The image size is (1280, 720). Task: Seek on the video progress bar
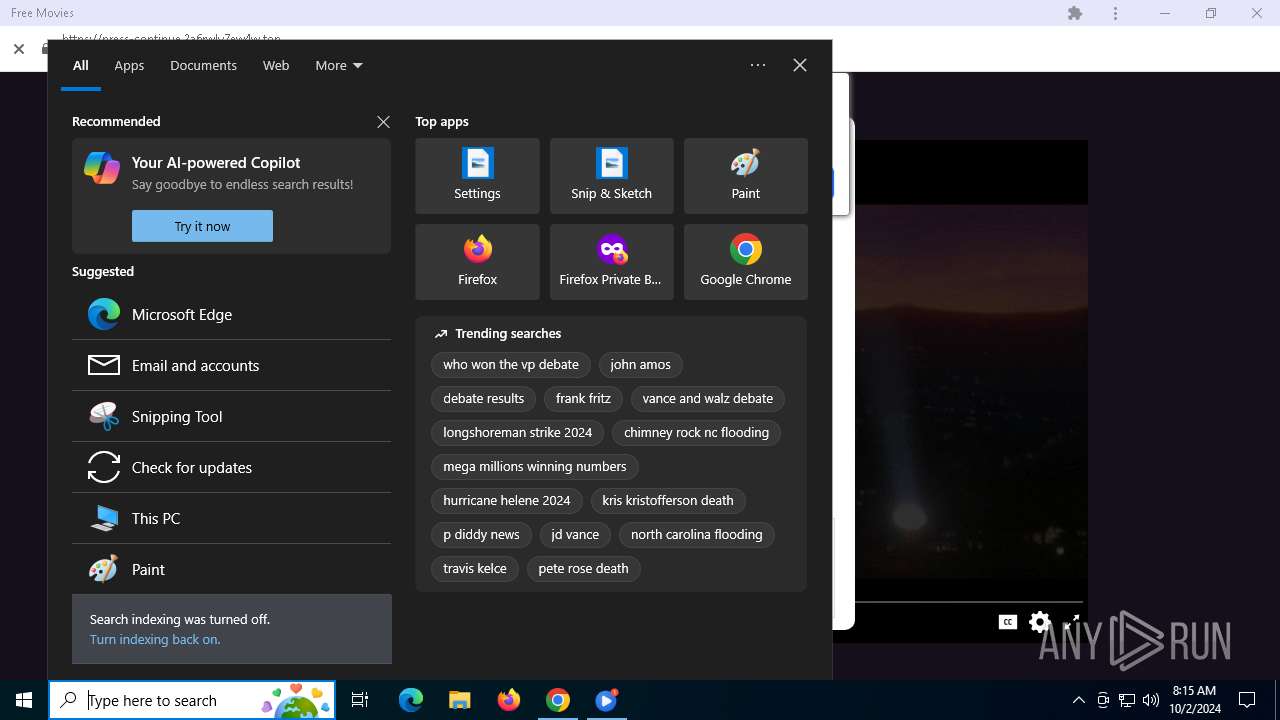point(968,602)
